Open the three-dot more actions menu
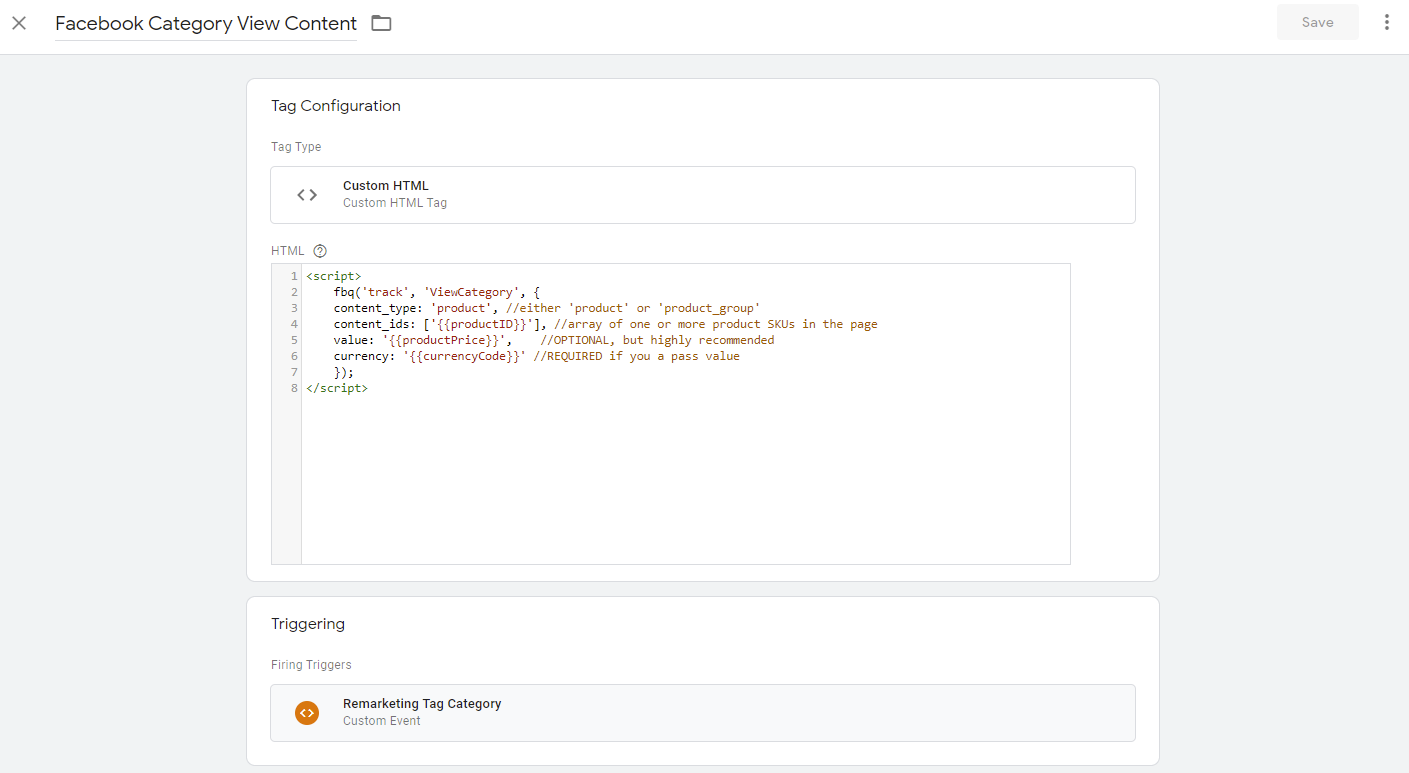The height and width of the screenshot is (773, 1409). pyautogui.click(x=1386, y=22)
